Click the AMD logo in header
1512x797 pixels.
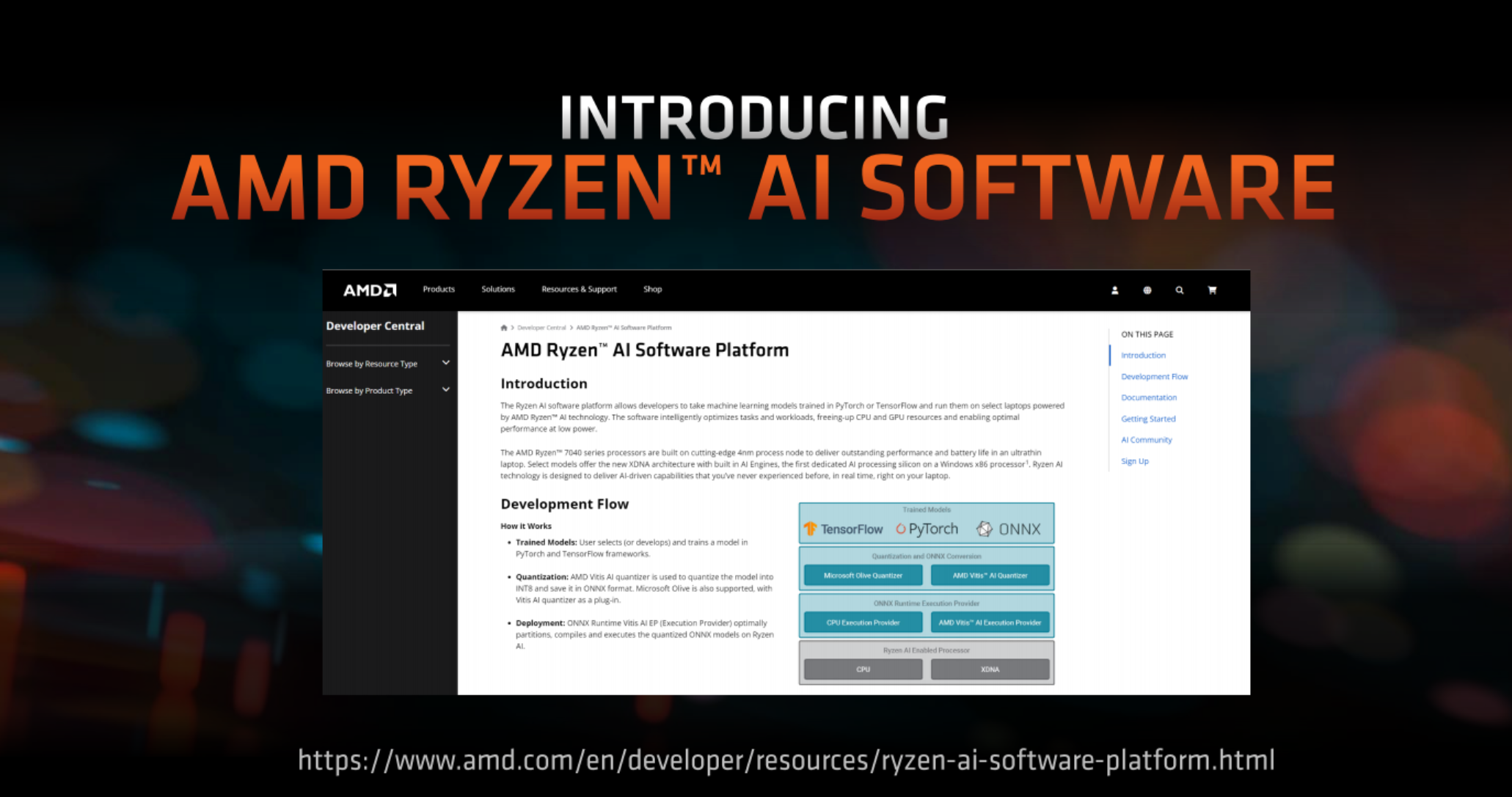[370, 290]
